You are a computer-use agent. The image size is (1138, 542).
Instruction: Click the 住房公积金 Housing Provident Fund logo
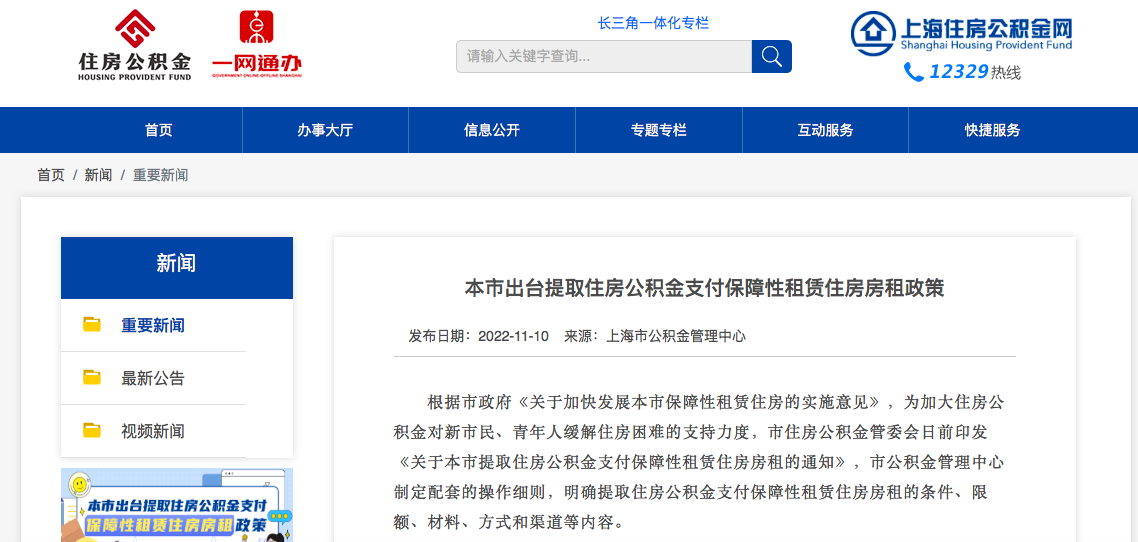click(x=134, y=45)
